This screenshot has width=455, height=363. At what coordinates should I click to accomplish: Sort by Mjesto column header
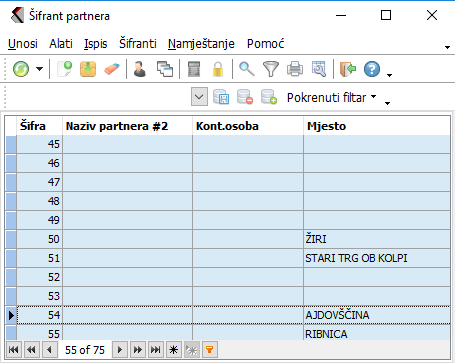(377, 126)
